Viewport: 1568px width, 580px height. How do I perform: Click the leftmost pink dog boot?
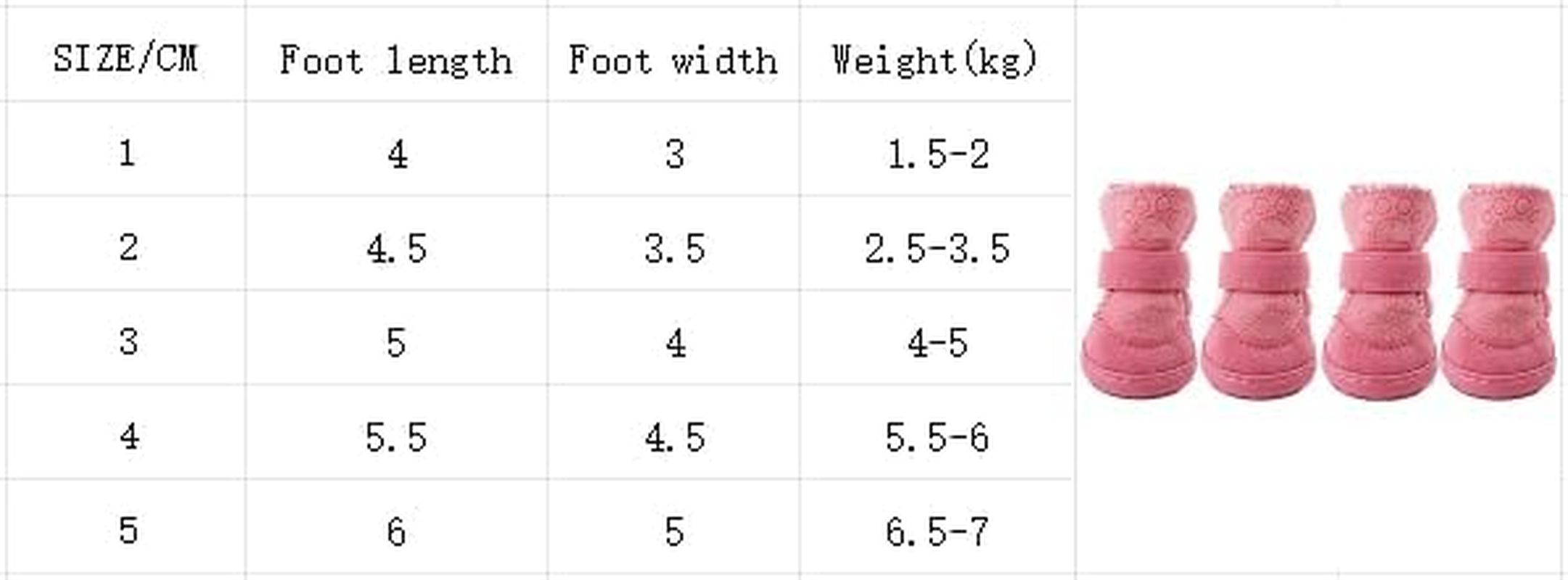(1139, 290)
